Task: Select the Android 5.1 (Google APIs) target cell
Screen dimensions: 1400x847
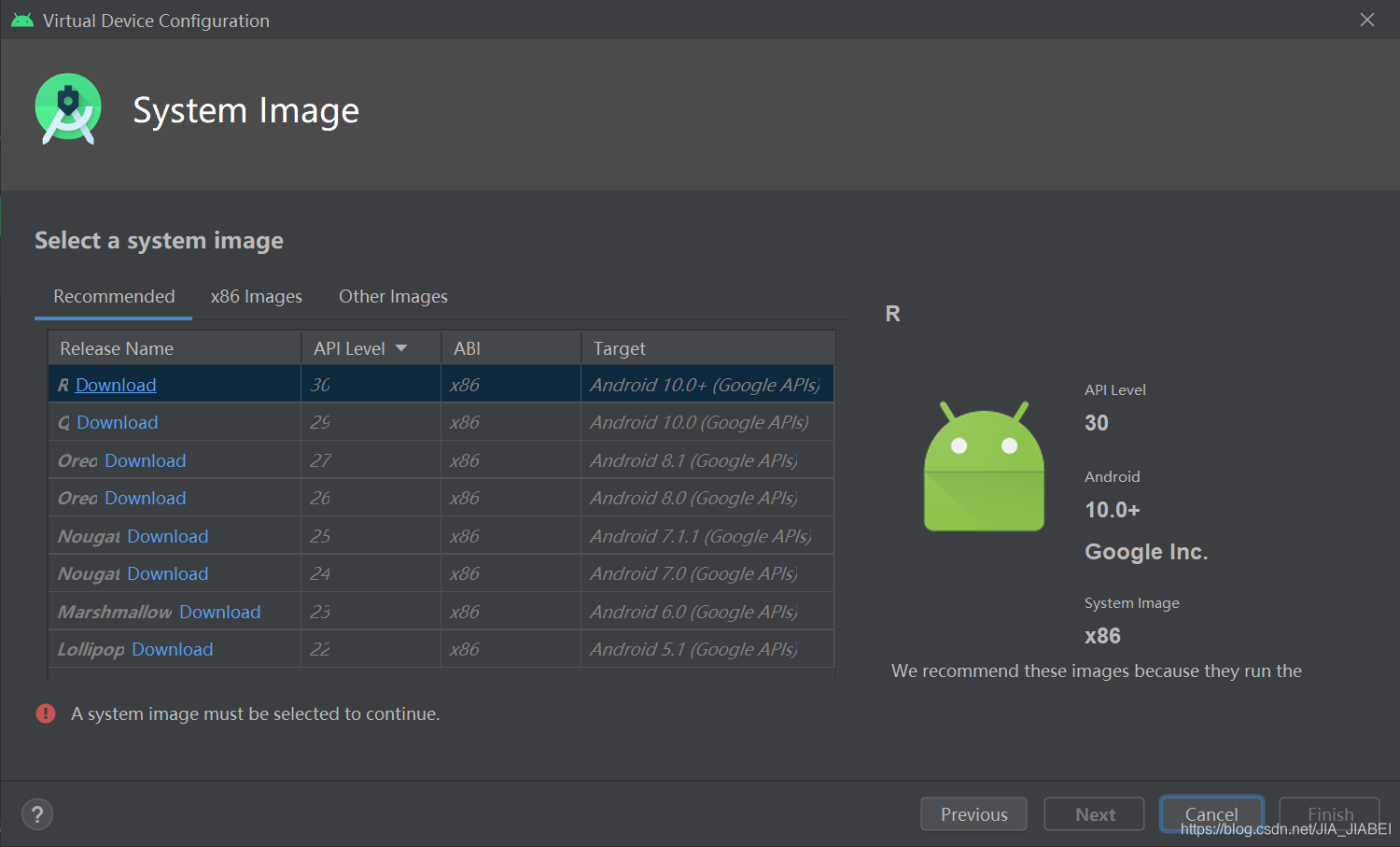Action: coord(707,649)
